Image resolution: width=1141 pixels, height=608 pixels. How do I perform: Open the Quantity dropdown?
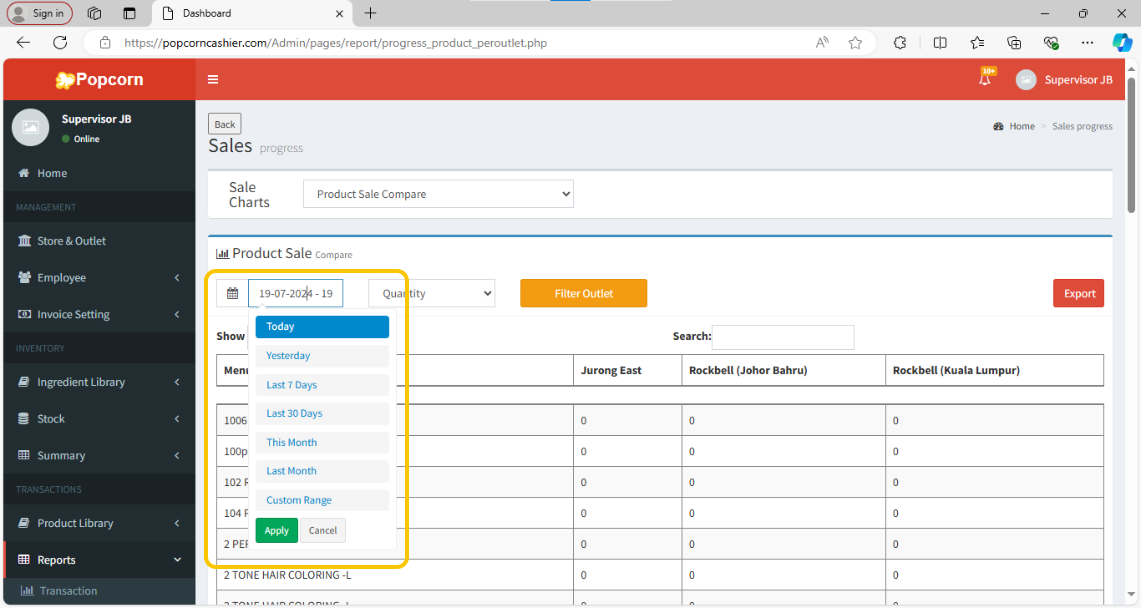(432, 293)
